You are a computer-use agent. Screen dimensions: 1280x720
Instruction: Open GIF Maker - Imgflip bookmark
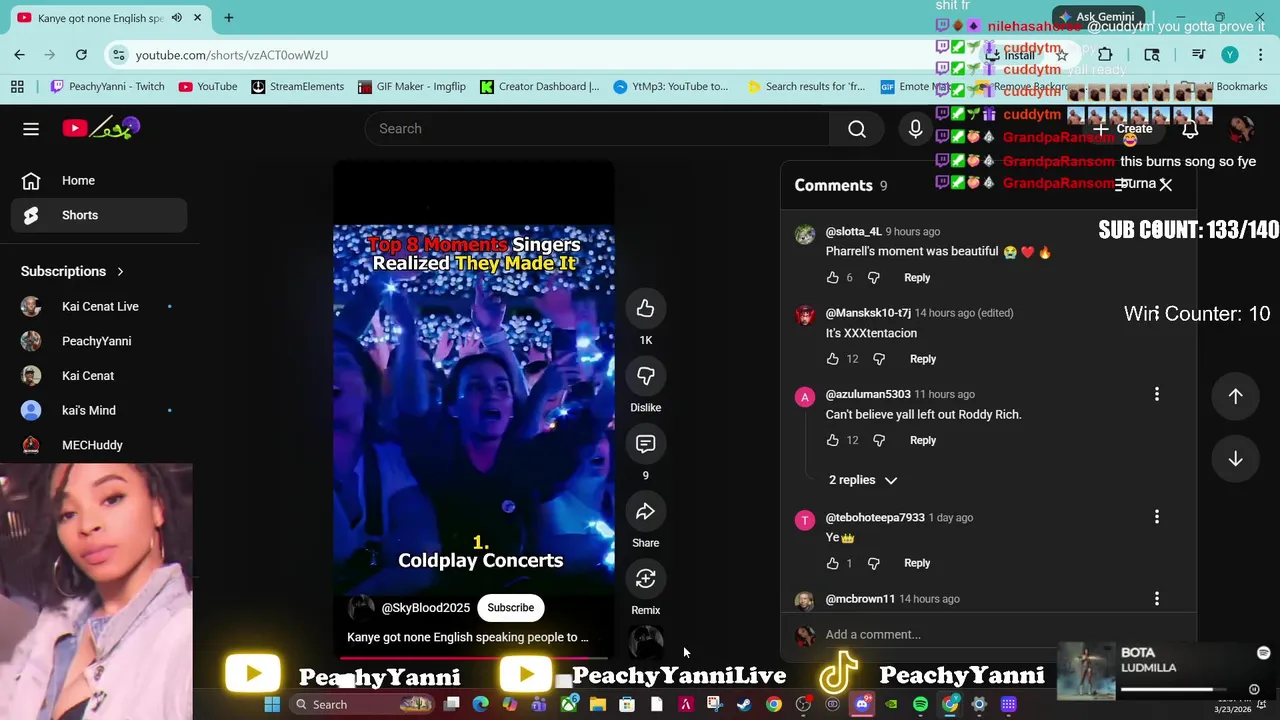point(411,87)
